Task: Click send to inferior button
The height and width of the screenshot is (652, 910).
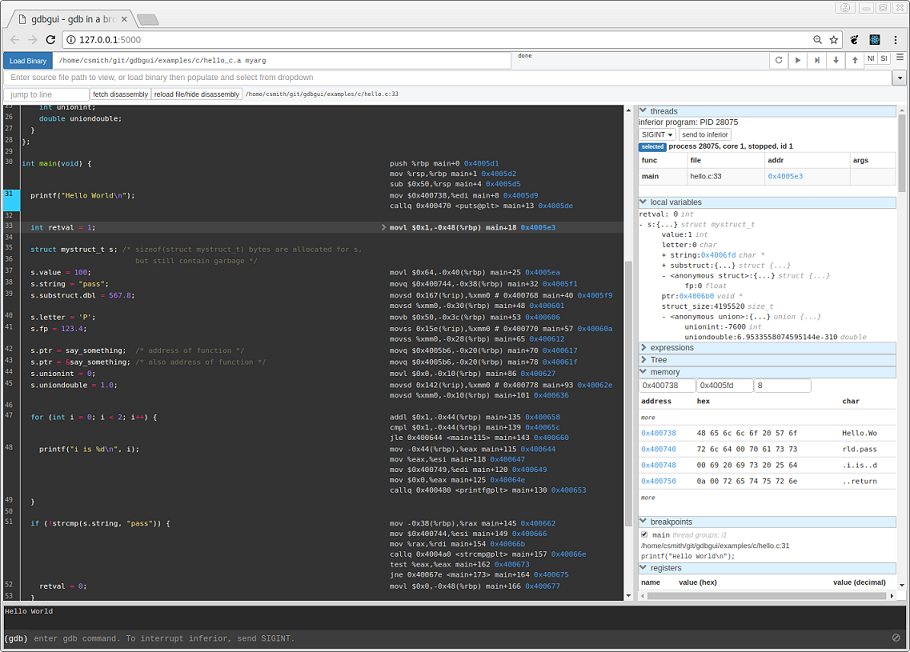Action: tap(705, 134)
